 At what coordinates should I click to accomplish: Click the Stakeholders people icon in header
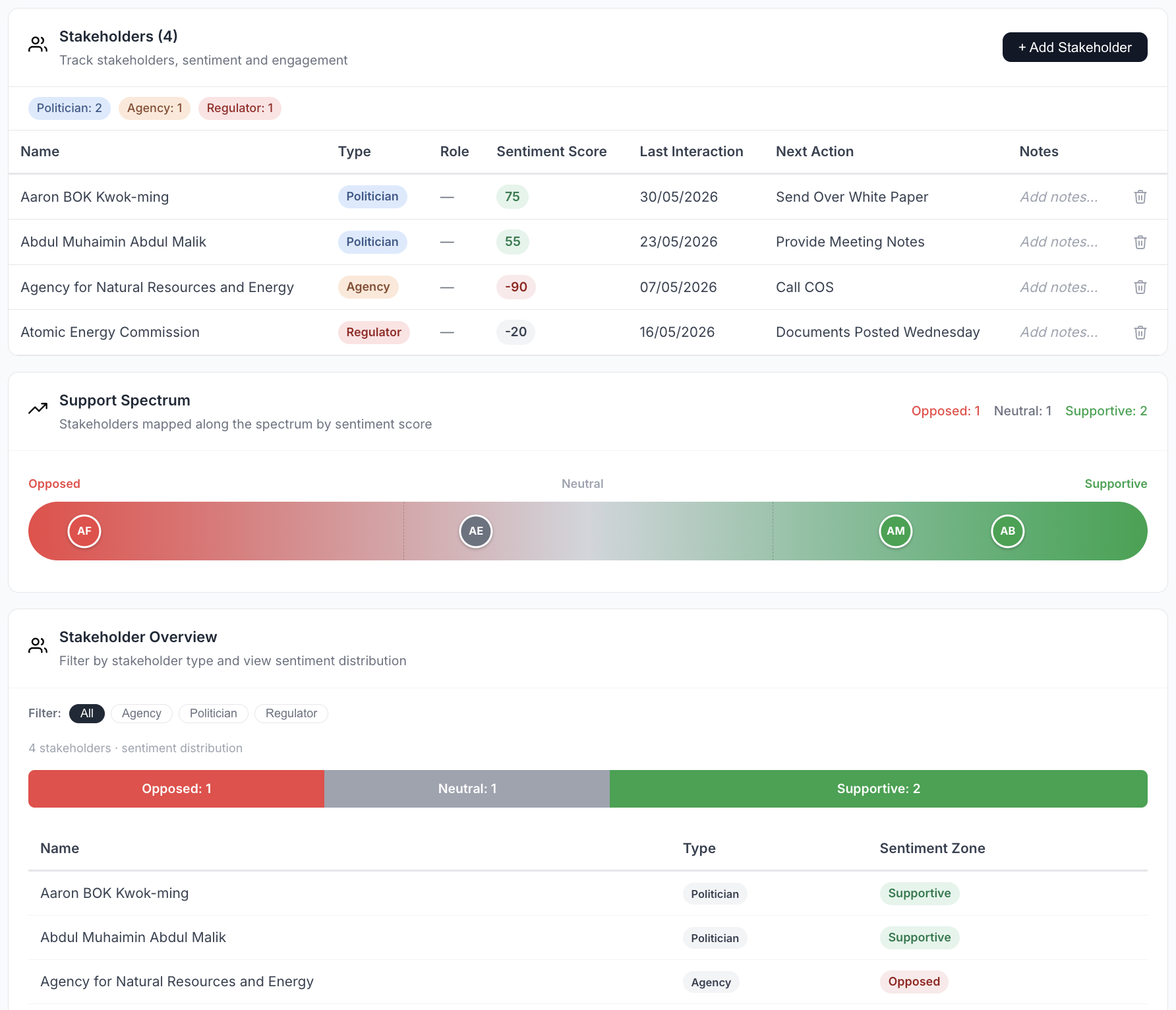[x=38, y=45]
